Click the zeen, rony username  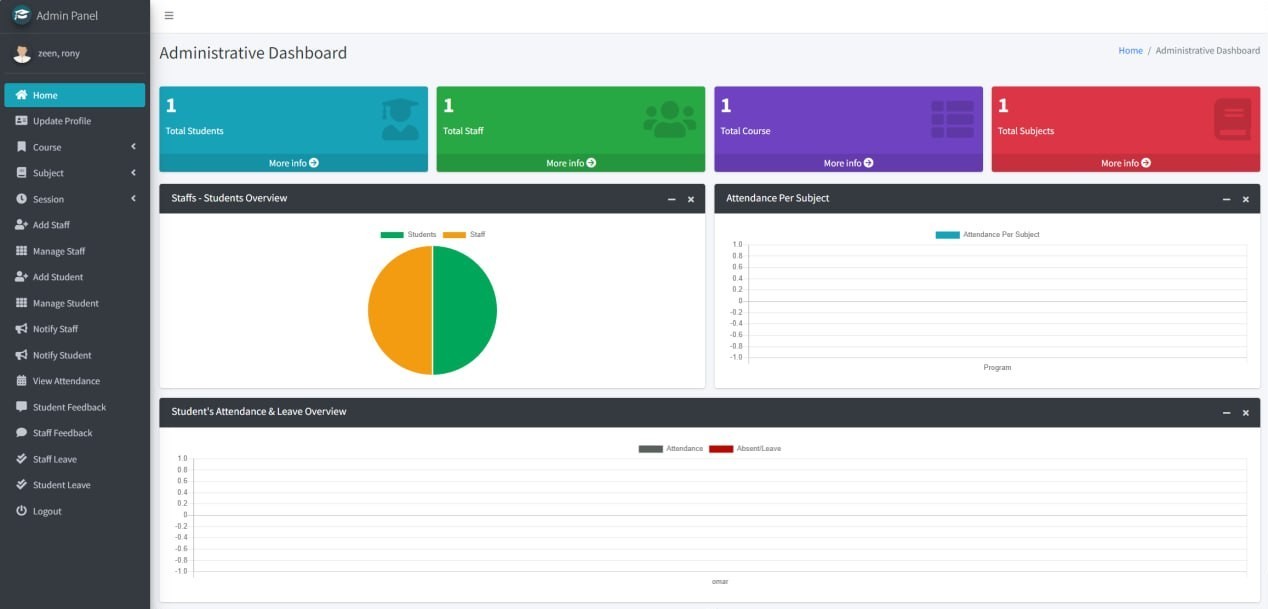click(x=59, y=53)
